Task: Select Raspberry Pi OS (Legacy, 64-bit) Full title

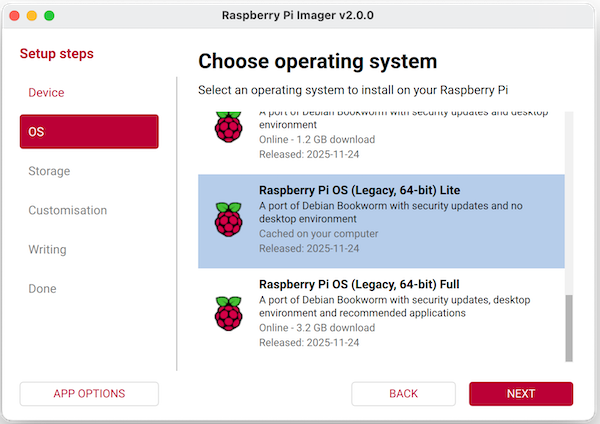Action: click(359, 284)
